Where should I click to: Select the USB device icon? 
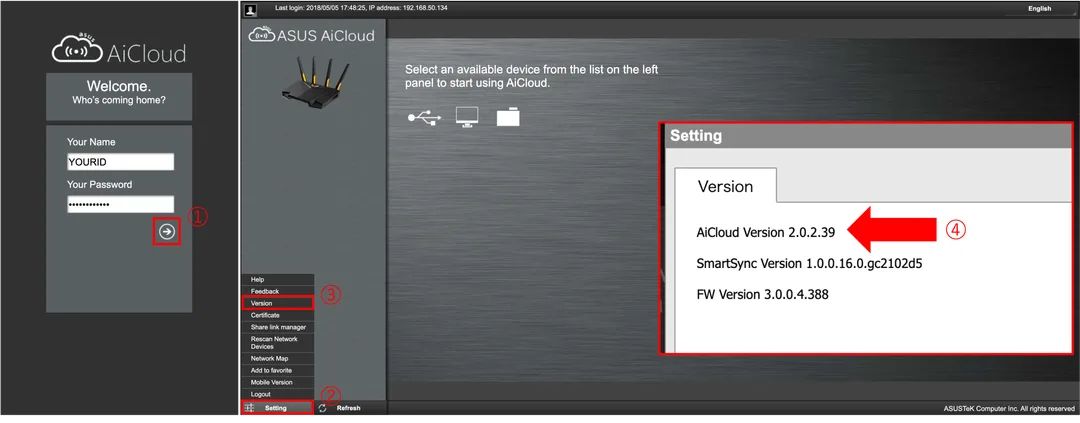424,118
